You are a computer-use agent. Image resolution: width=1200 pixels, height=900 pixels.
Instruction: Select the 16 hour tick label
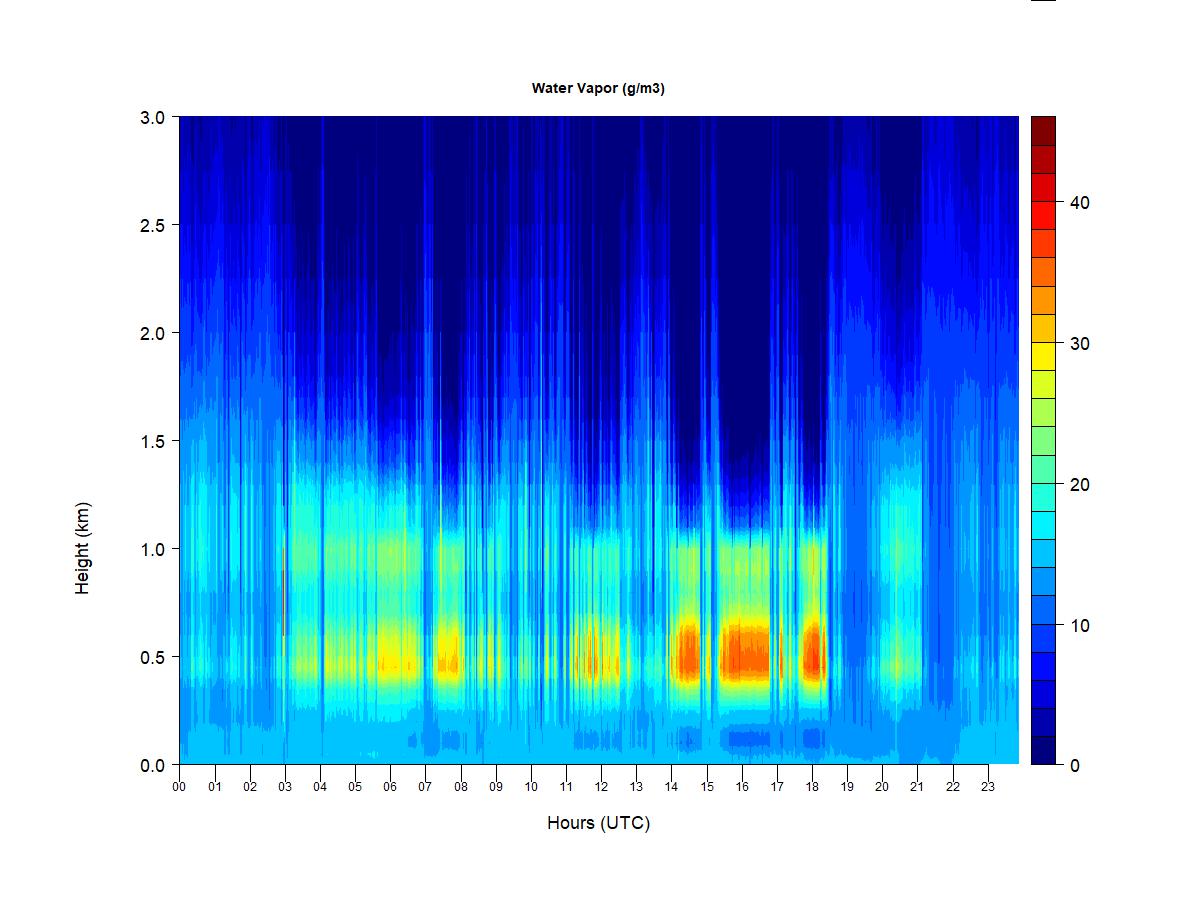[x=742, y=787]
